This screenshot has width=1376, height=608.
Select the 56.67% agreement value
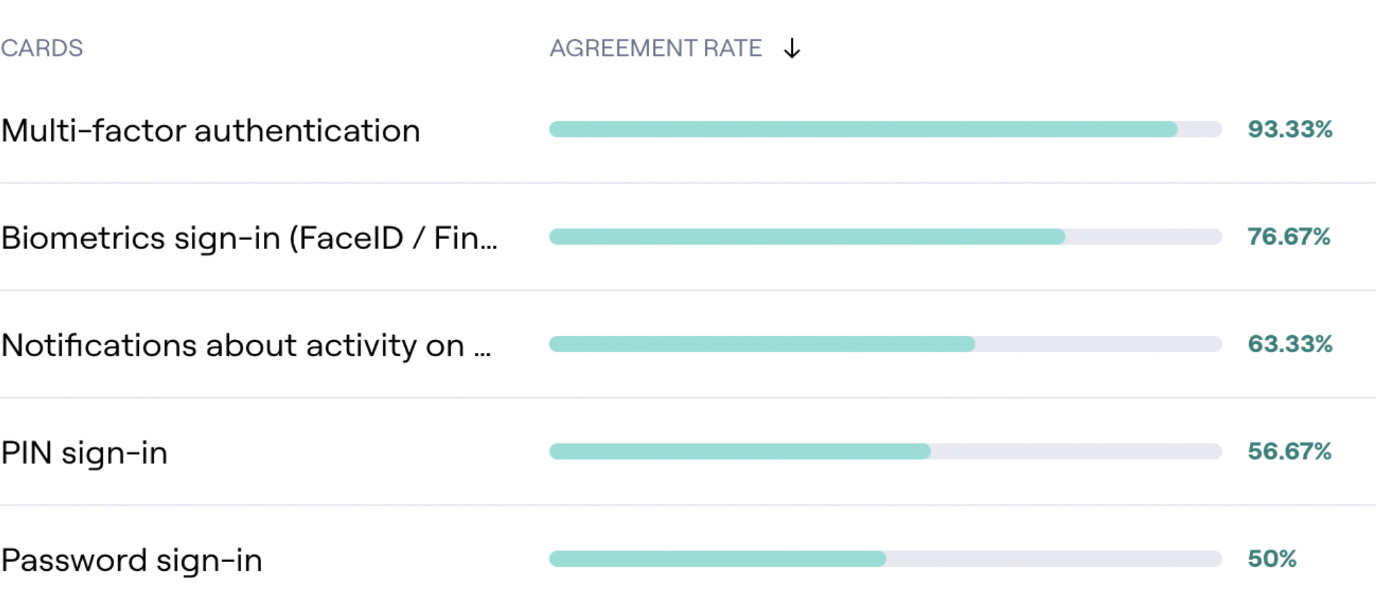pos(1290,452)
